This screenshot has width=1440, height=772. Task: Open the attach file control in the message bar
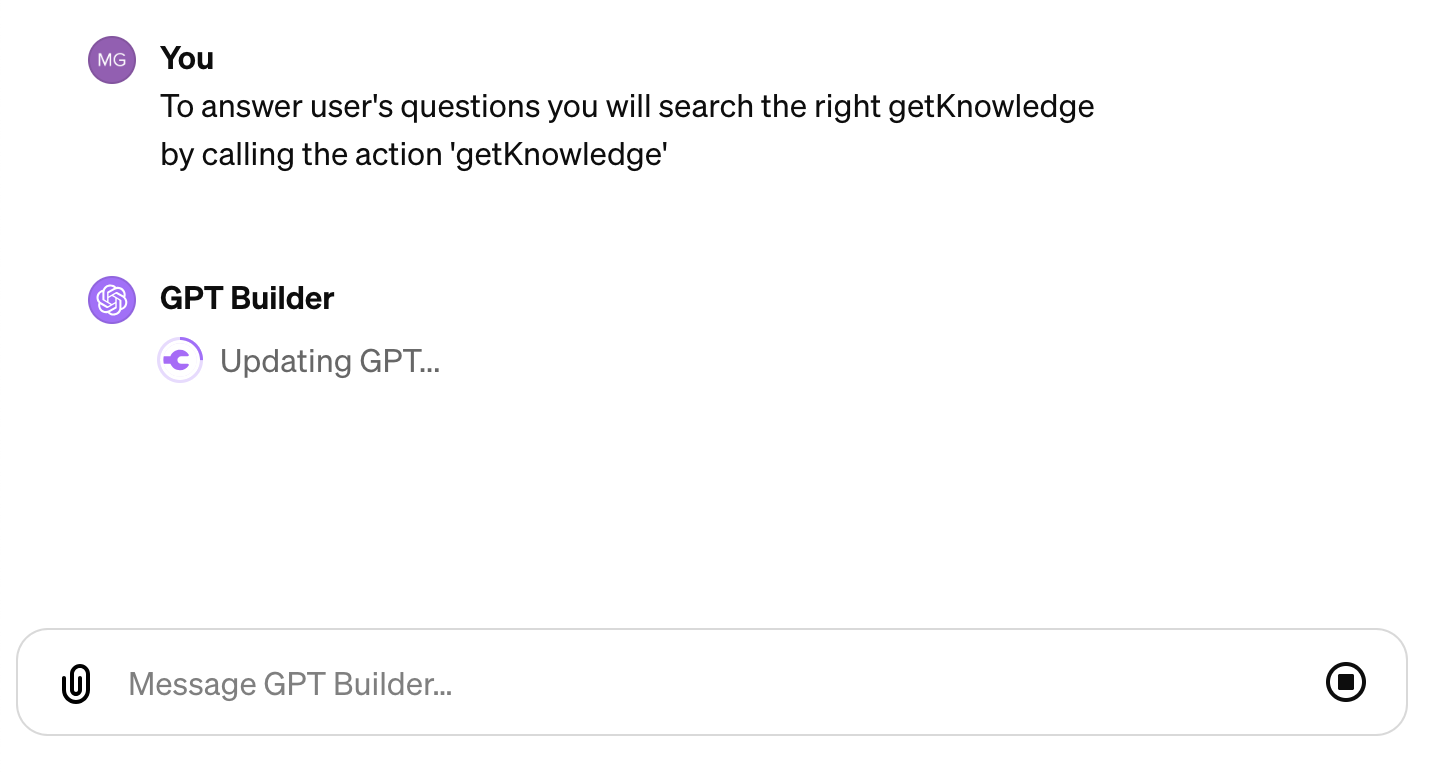tap(75, 683)
